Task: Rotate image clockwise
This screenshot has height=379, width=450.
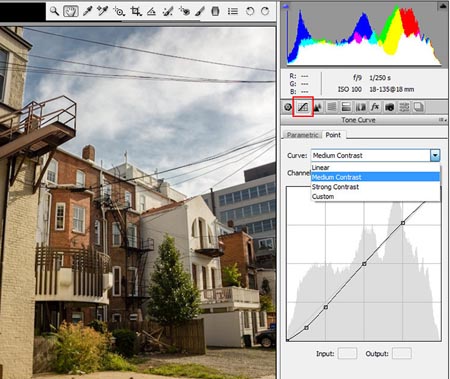Action: [265, 11]
